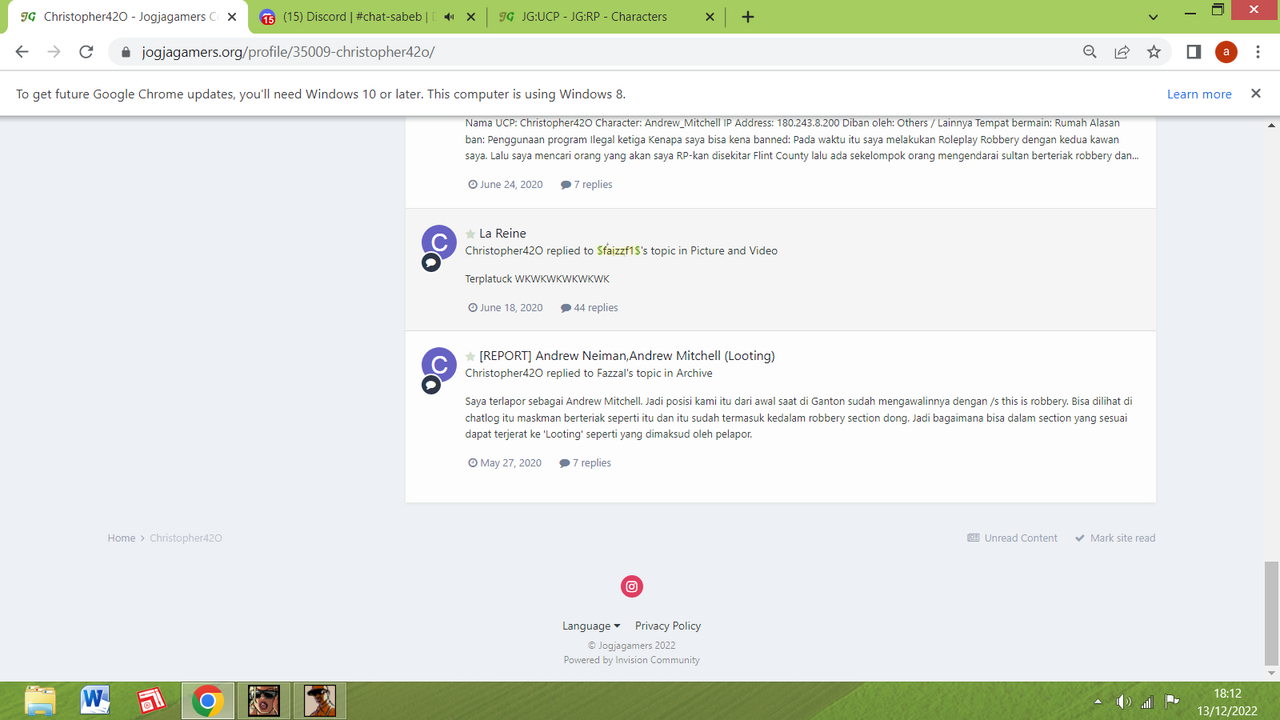Screen dimensions: 1280x720
Task: Open the Picture and Video forum link
Action: click(734, 251)
